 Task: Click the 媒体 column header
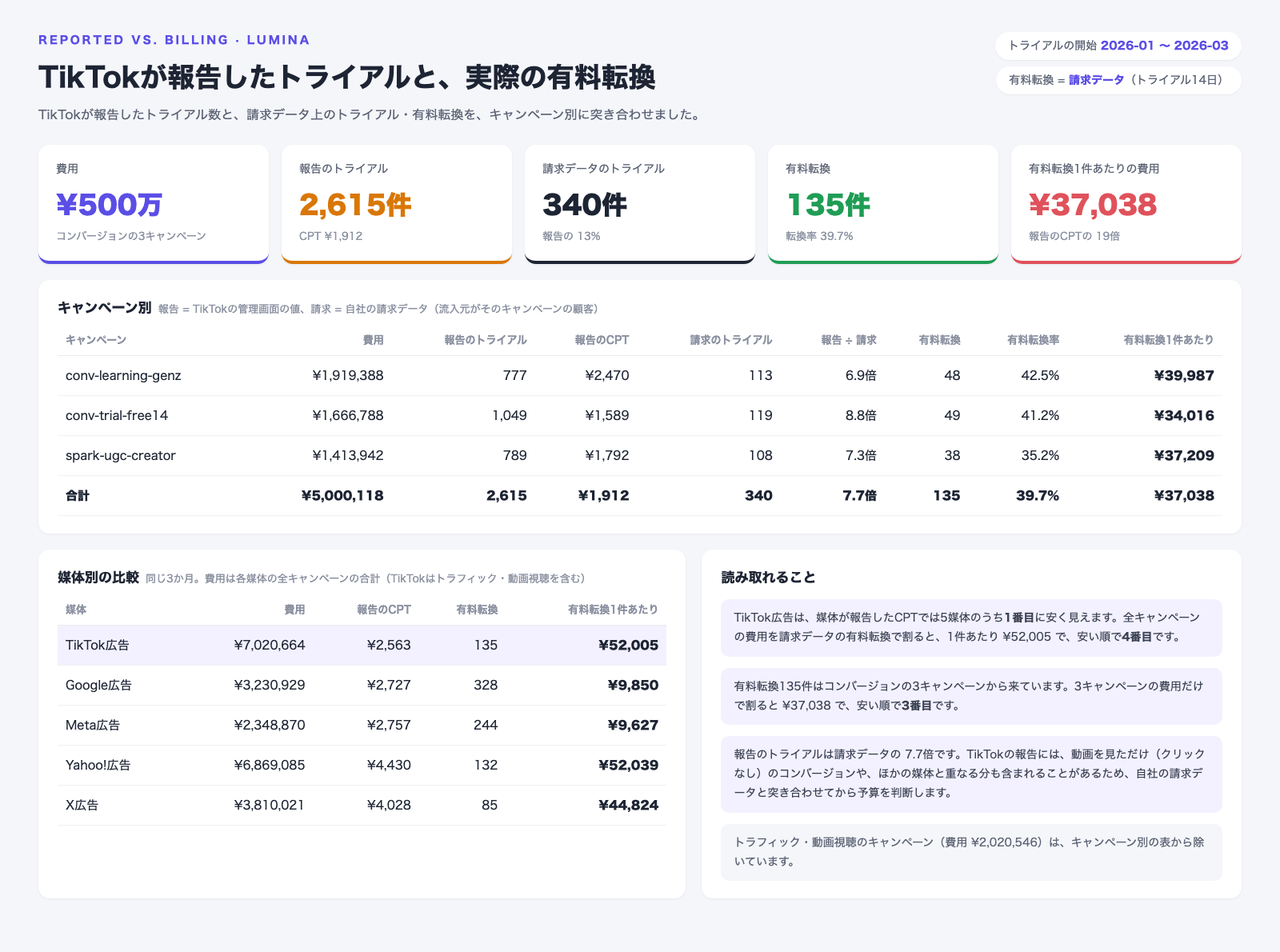(x=76, y=610)
